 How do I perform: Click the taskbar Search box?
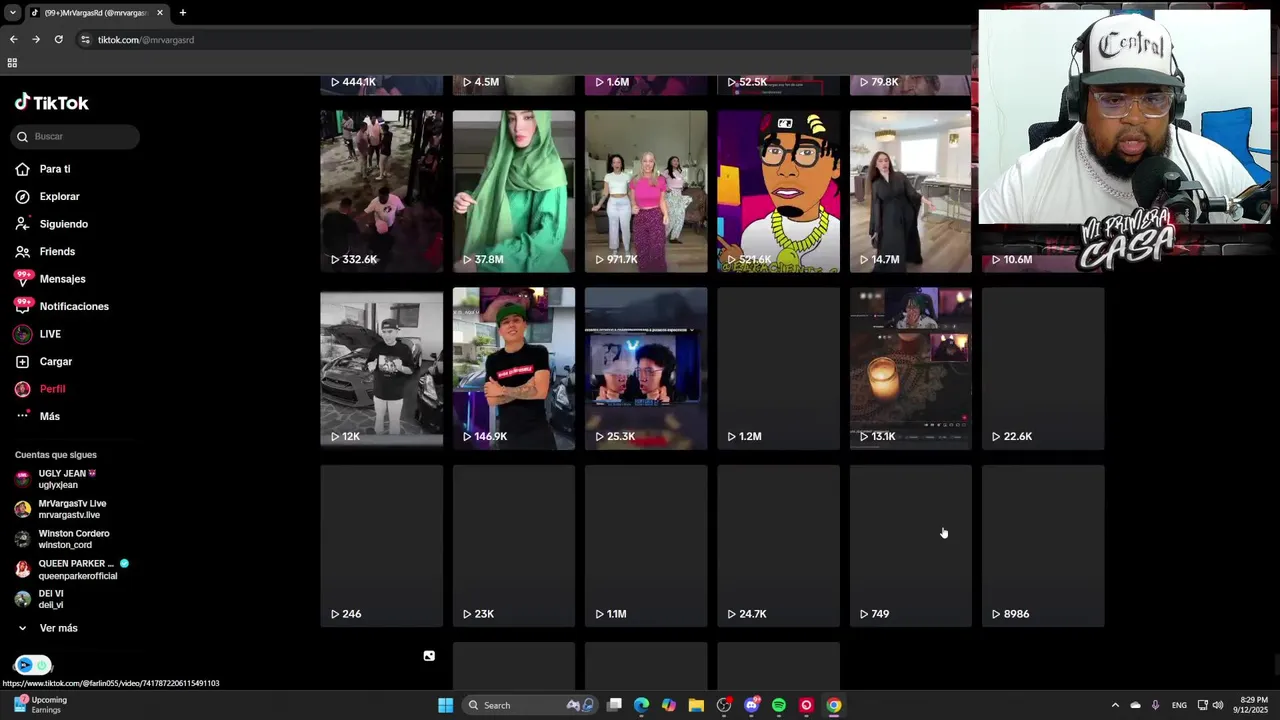[x=530, y=705]
